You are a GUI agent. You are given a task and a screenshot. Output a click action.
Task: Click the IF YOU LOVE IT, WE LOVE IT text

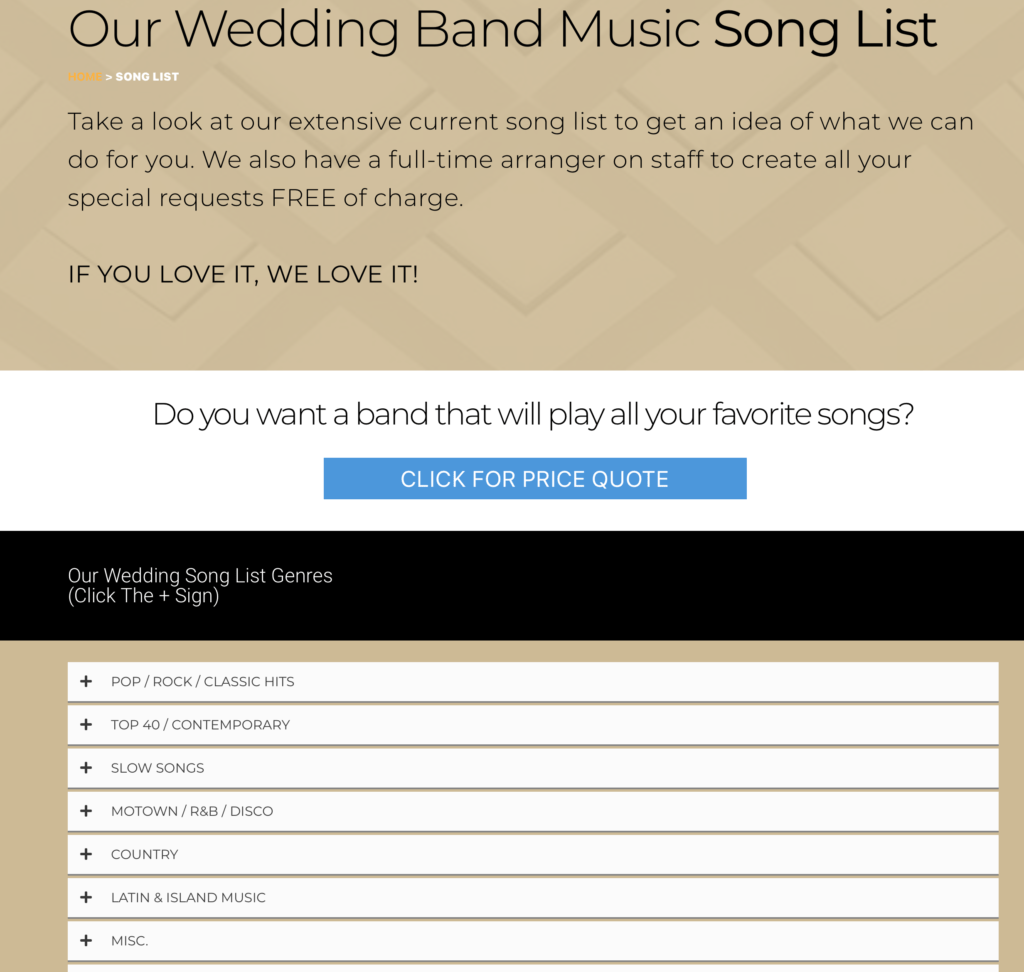click(243, 274)
